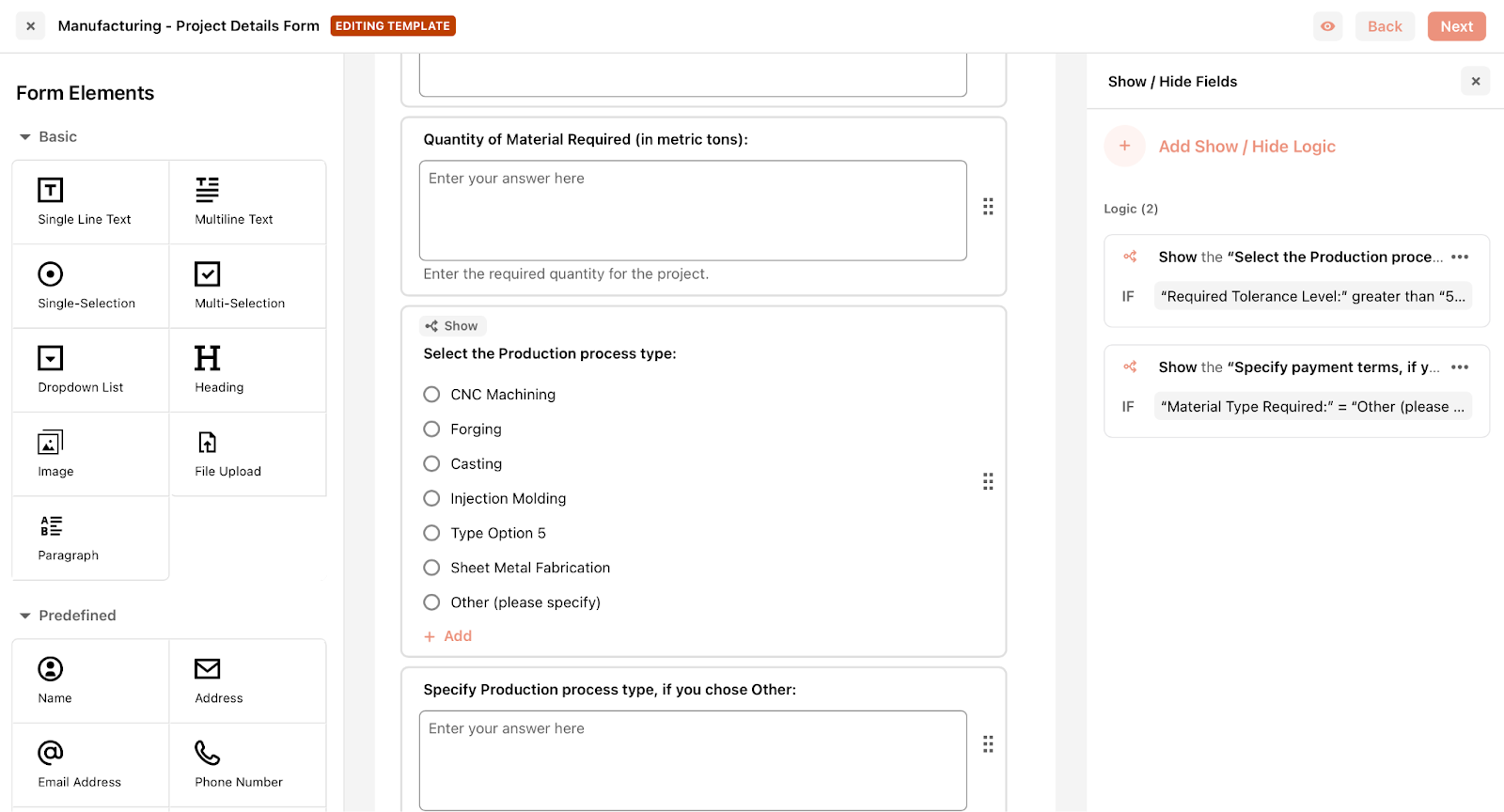The image size is (1504, 812).
Task: Click the Show badge on production process field
Action: 452,326
